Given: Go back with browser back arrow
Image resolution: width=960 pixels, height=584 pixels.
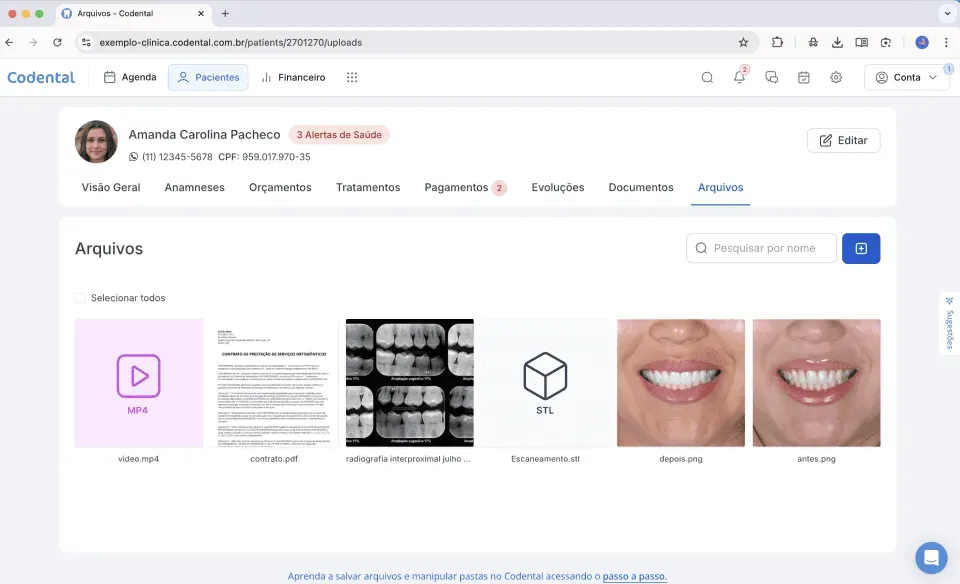Looking at the screenshot, I should click(9, 42).
